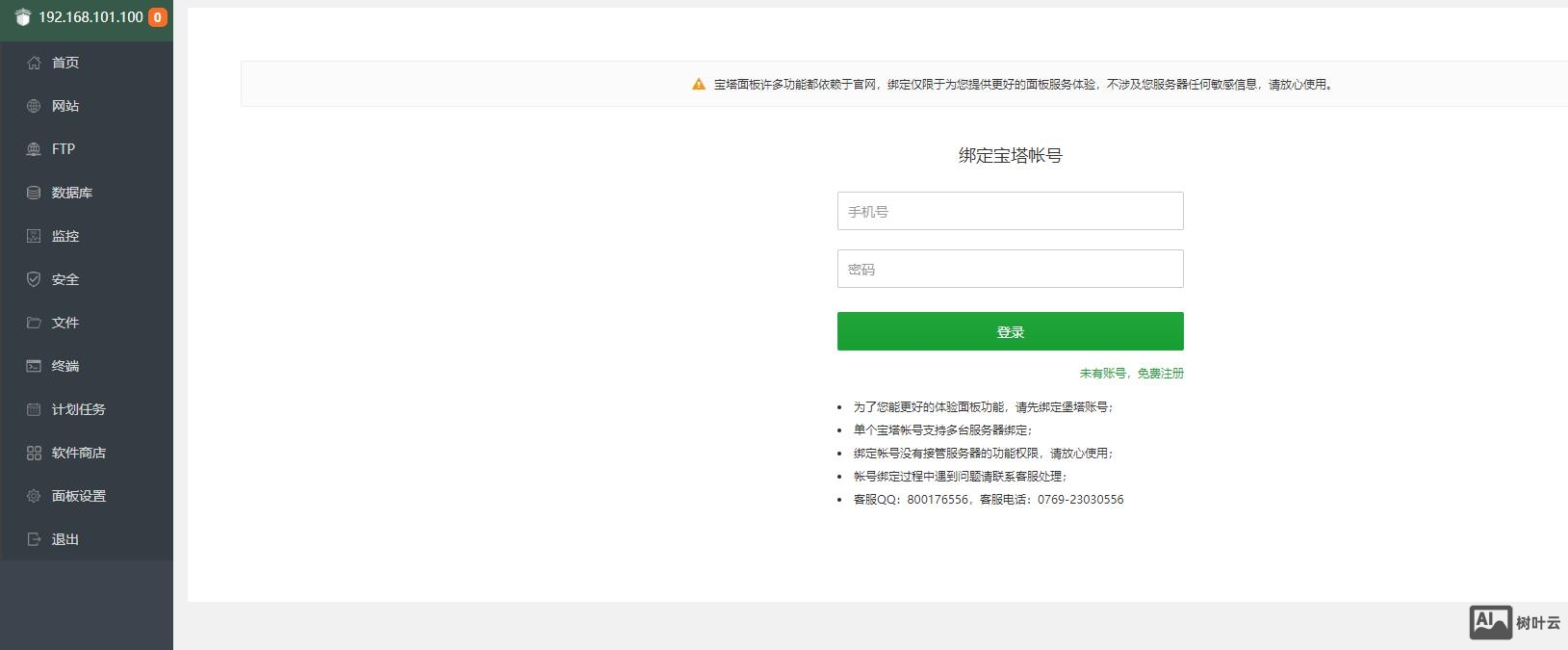
Task: Click the home icon beside 首页
Action: click(x=34, y=63)
